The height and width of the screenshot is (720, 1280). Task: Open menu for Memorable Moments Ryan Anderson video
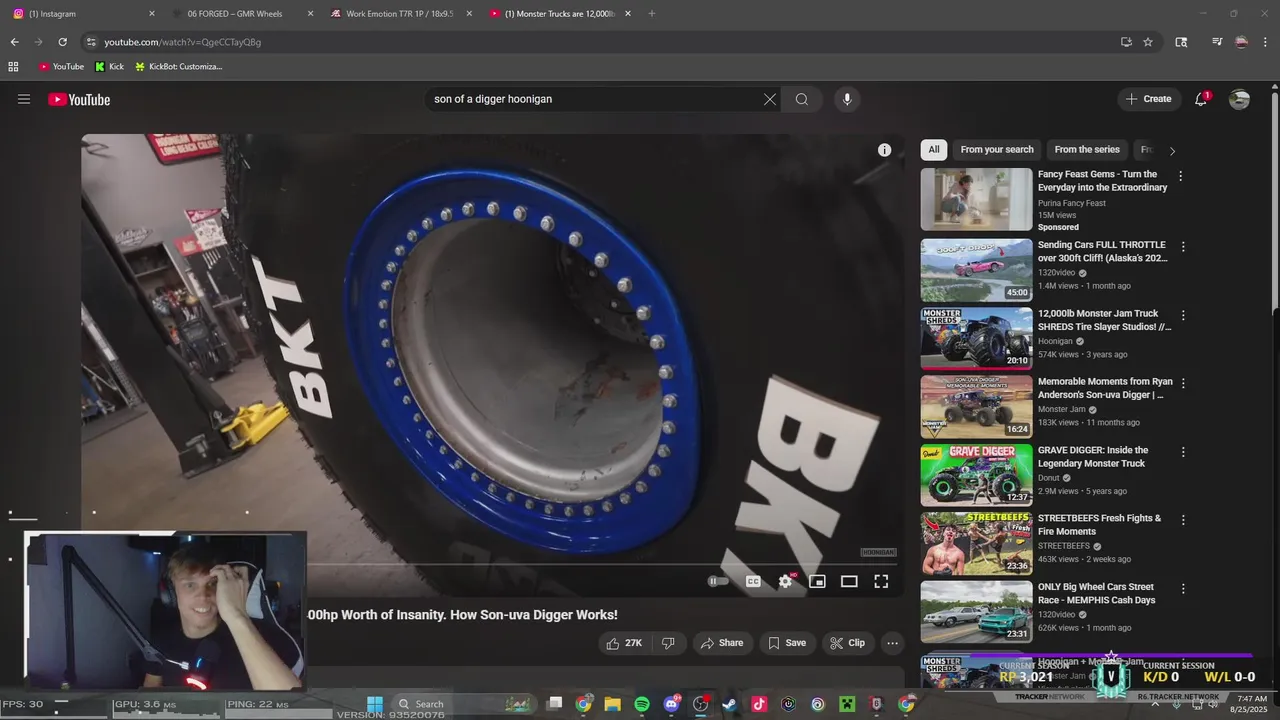tap(1183, 383)
